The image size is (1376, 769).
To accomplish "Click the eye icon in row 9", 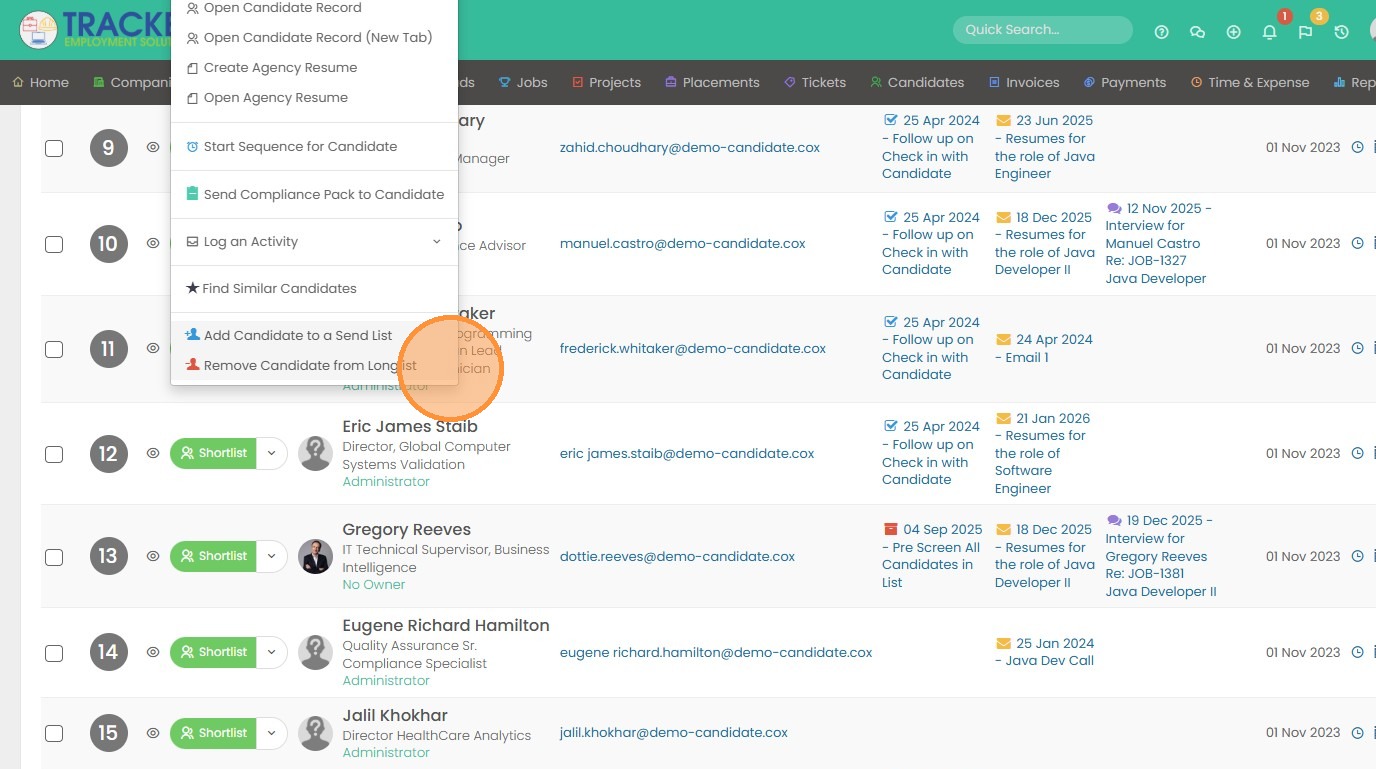I will (153, 147).
